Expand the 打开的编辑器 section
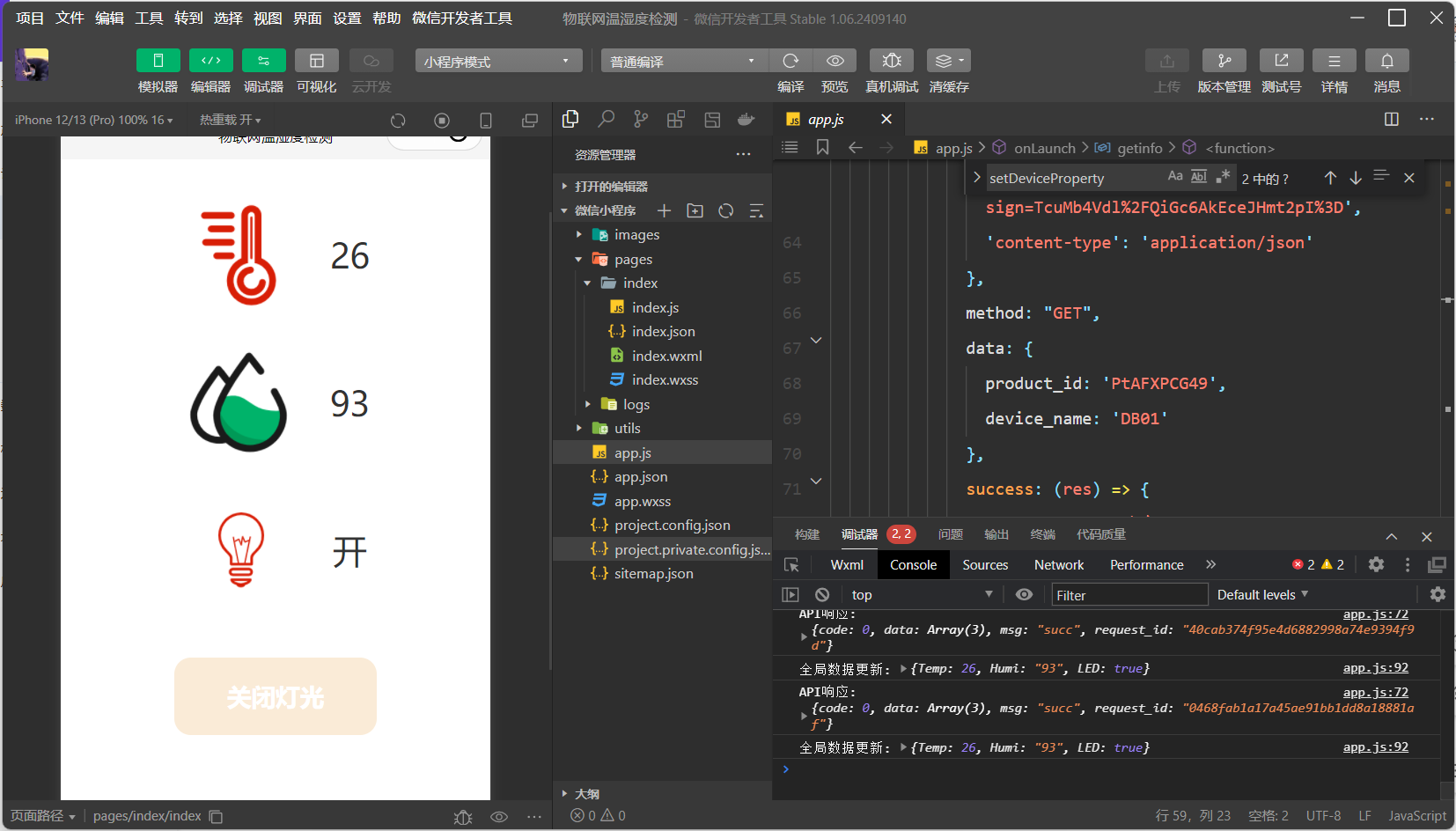Image resolution: width=1456 pixels, height=831 pixels. 662,187
